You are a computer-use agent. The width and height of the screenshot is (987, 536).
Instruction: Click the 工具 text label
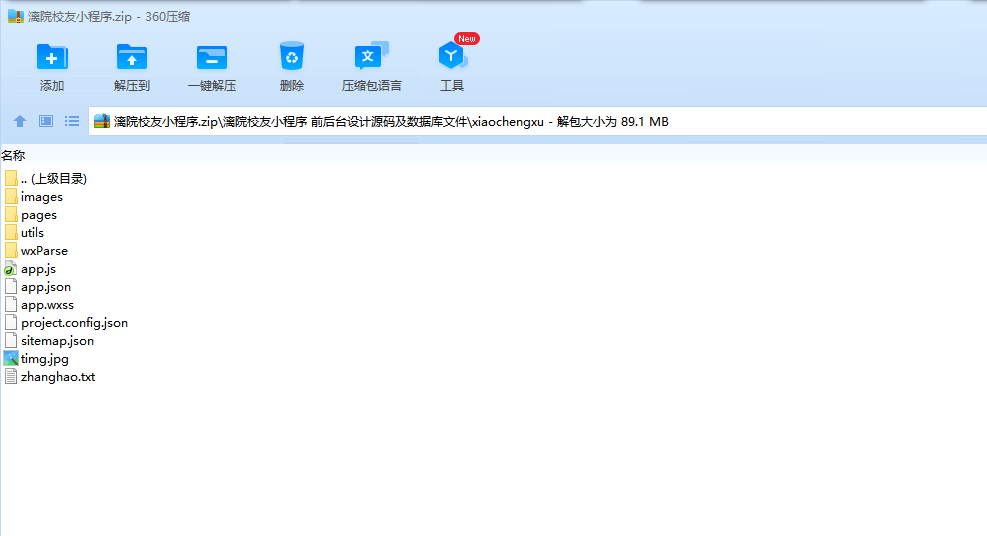pyautogui.click(x=452, y=86)
